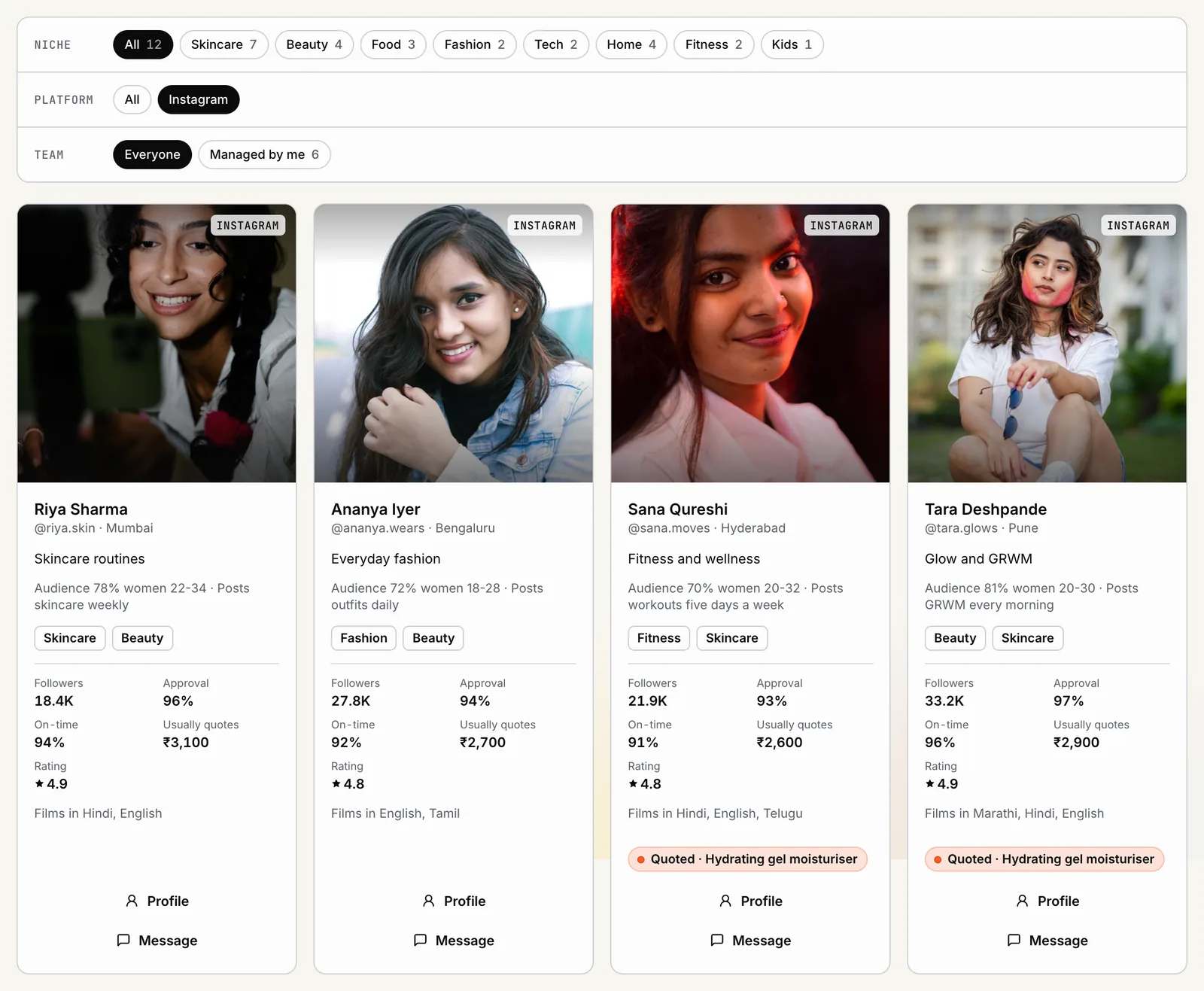Image resolution: width=1204 pixels, height=991 pixels.
Task: Filter by Food niche
Action: pos(393,44)
